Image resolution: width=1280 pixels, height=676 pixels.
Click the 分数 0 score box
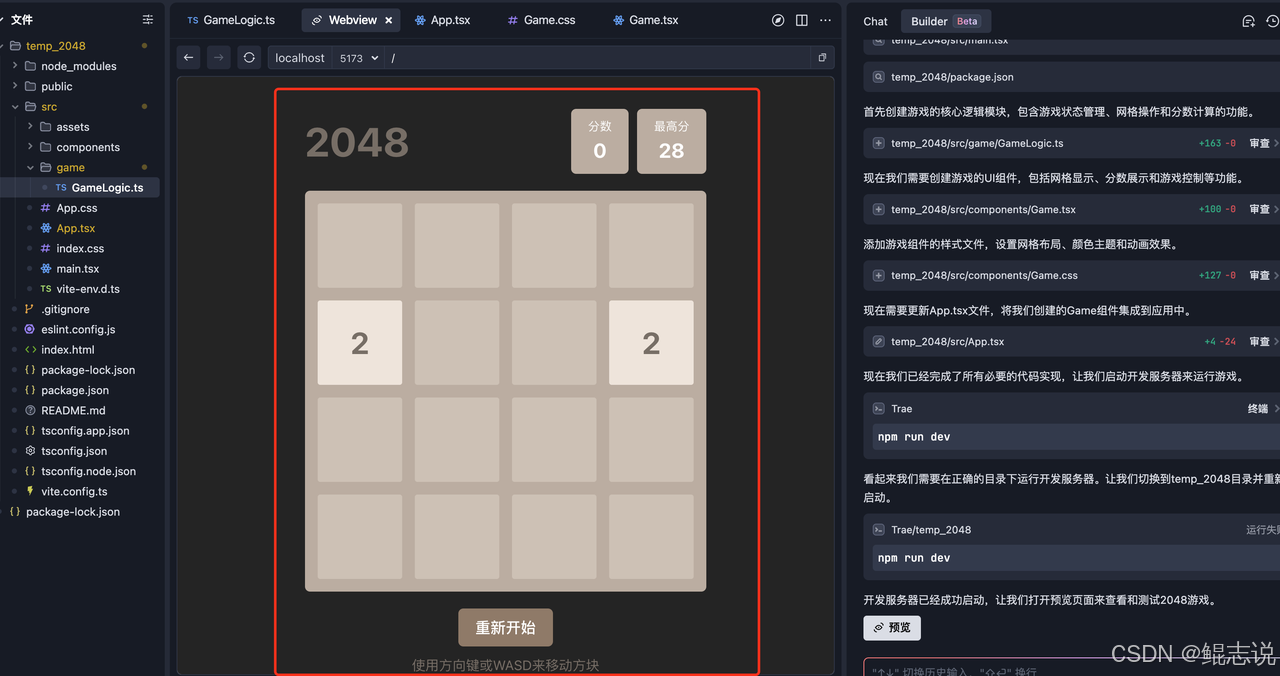(600, 141)
